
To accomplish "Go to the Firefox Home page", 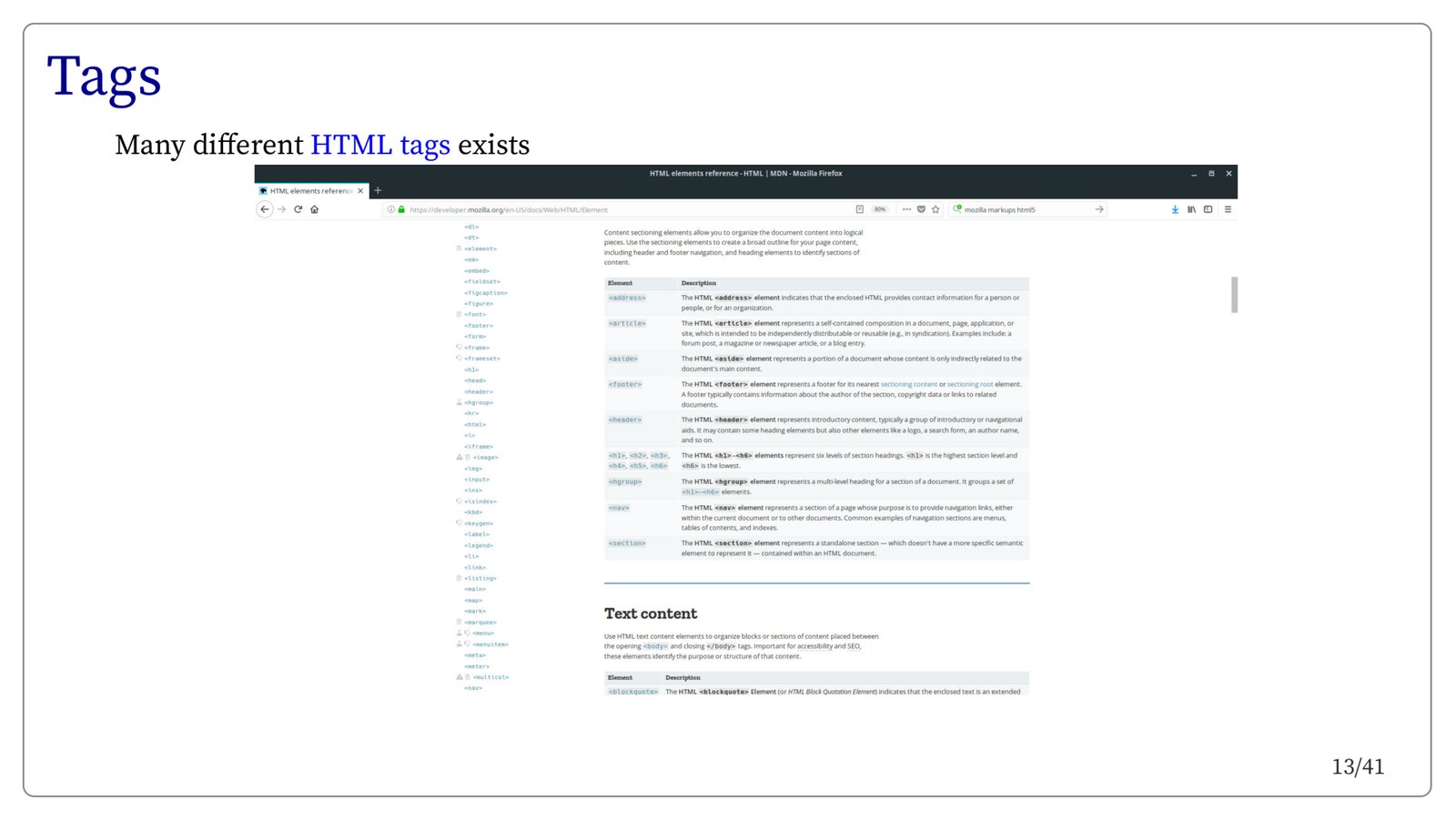I will tap(315, 209).
